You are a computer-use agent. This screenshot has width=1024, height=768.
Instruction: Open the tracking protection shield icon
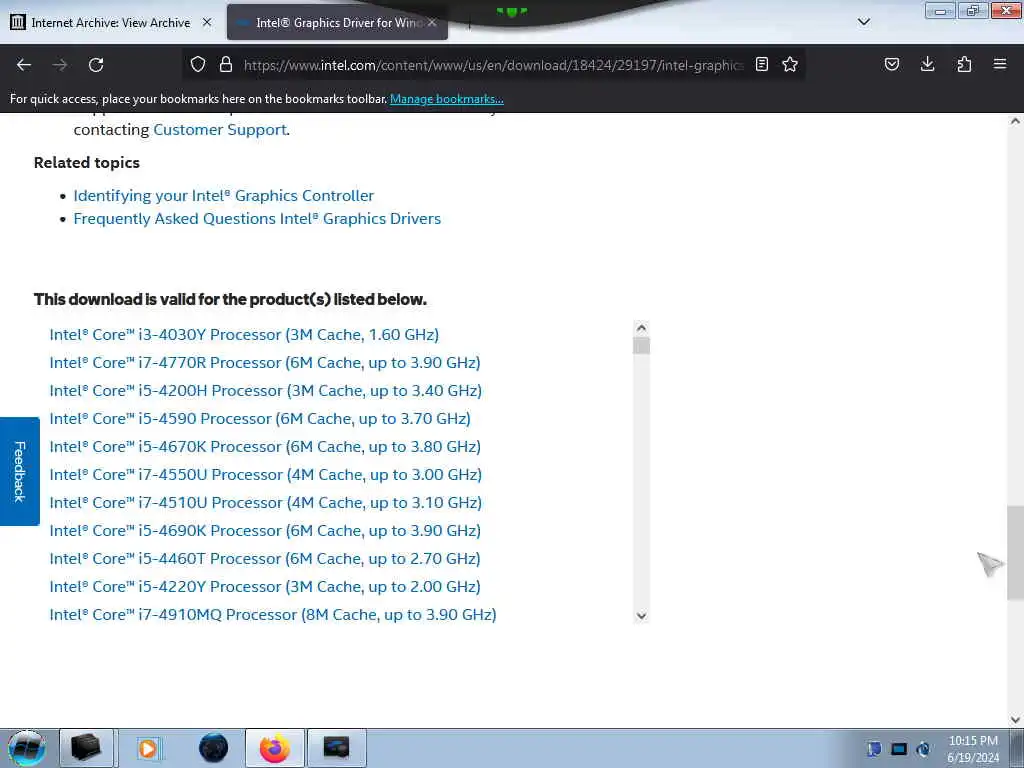click(198, 65)
